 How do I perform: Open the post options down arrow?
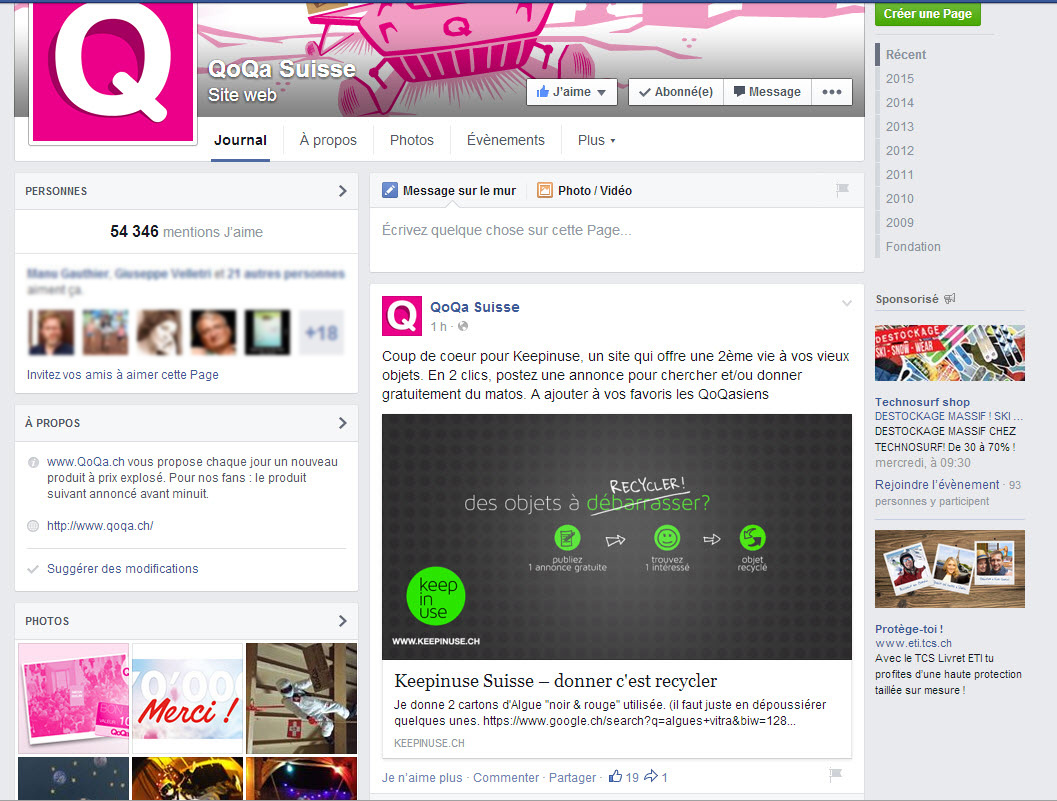pos(847,303)
